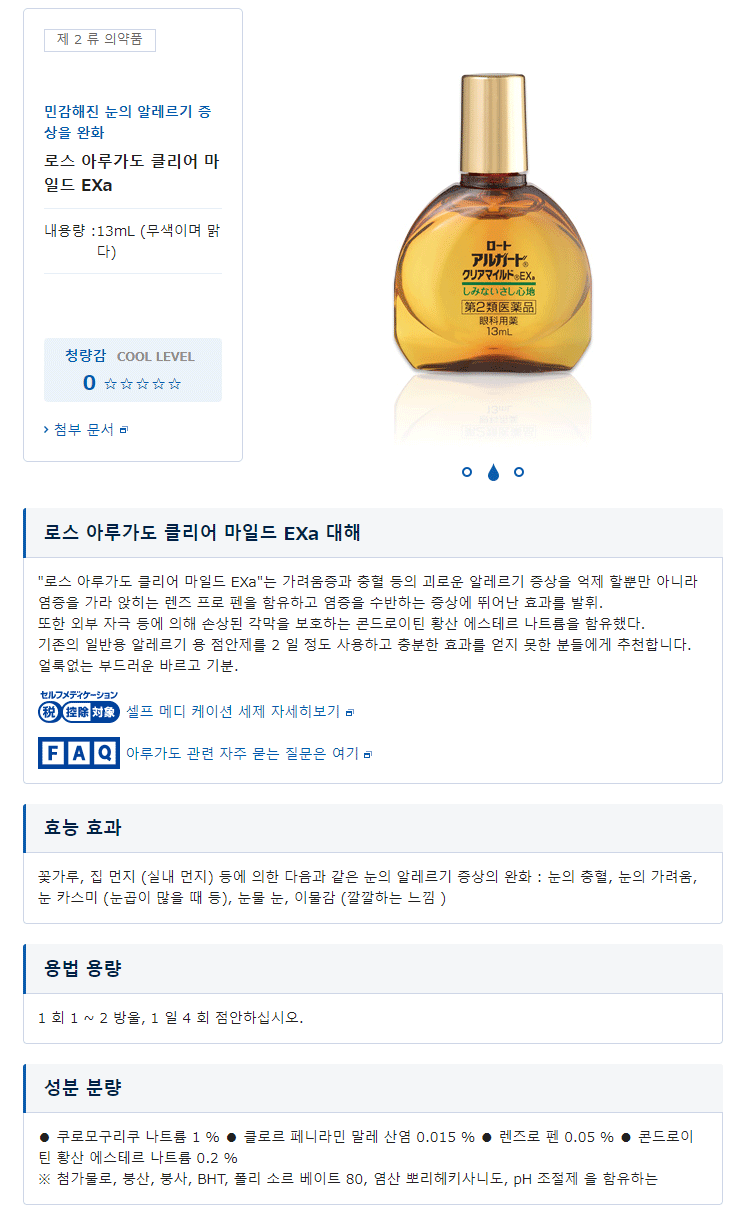Open 셀프 메디 케이션 세제 자세히보기 link
The width and height of the screenshot is (738, 1215).
click(233, 712)
